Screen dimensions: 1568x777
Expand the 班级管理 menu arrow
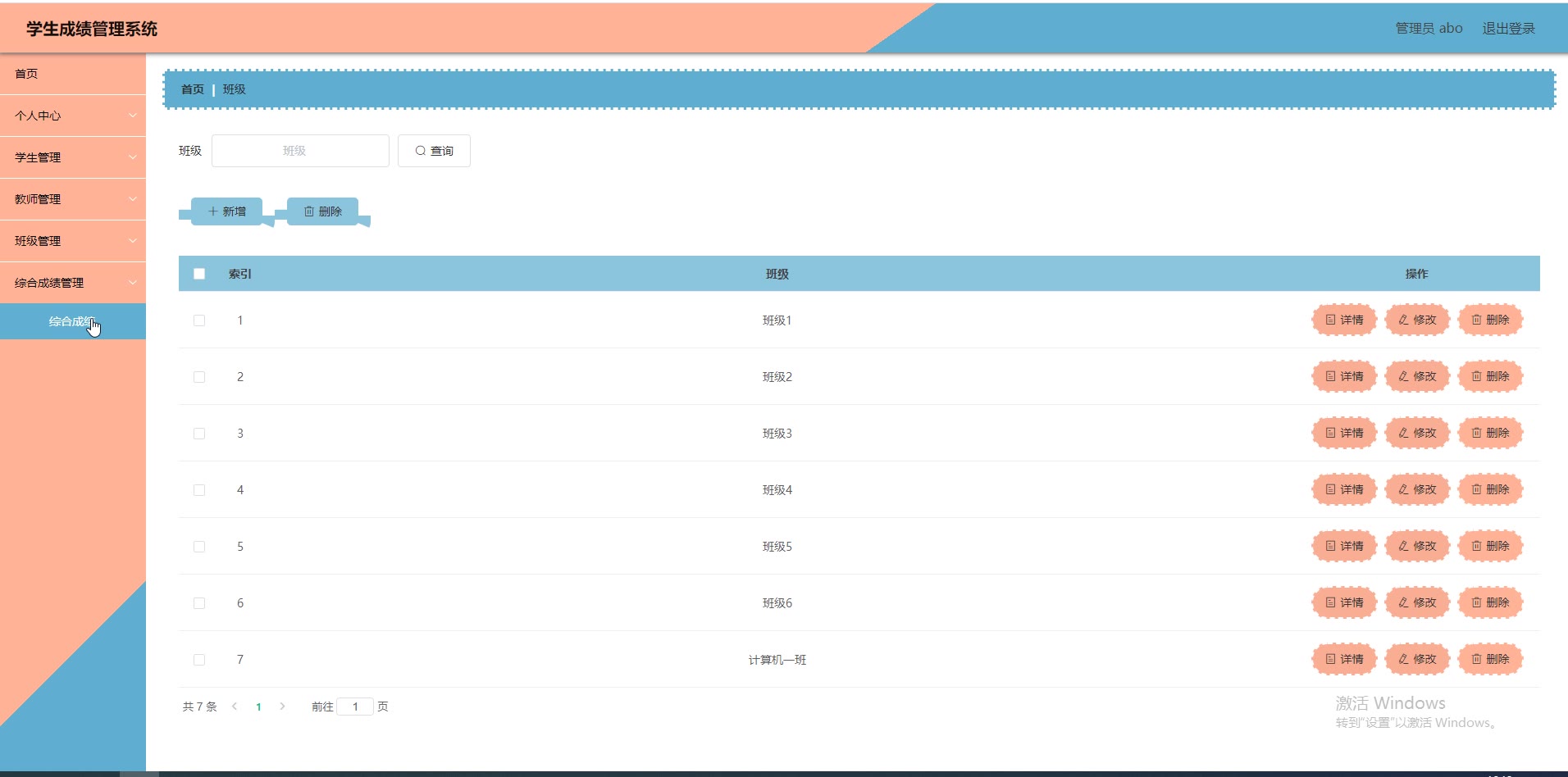coord(133,241)
